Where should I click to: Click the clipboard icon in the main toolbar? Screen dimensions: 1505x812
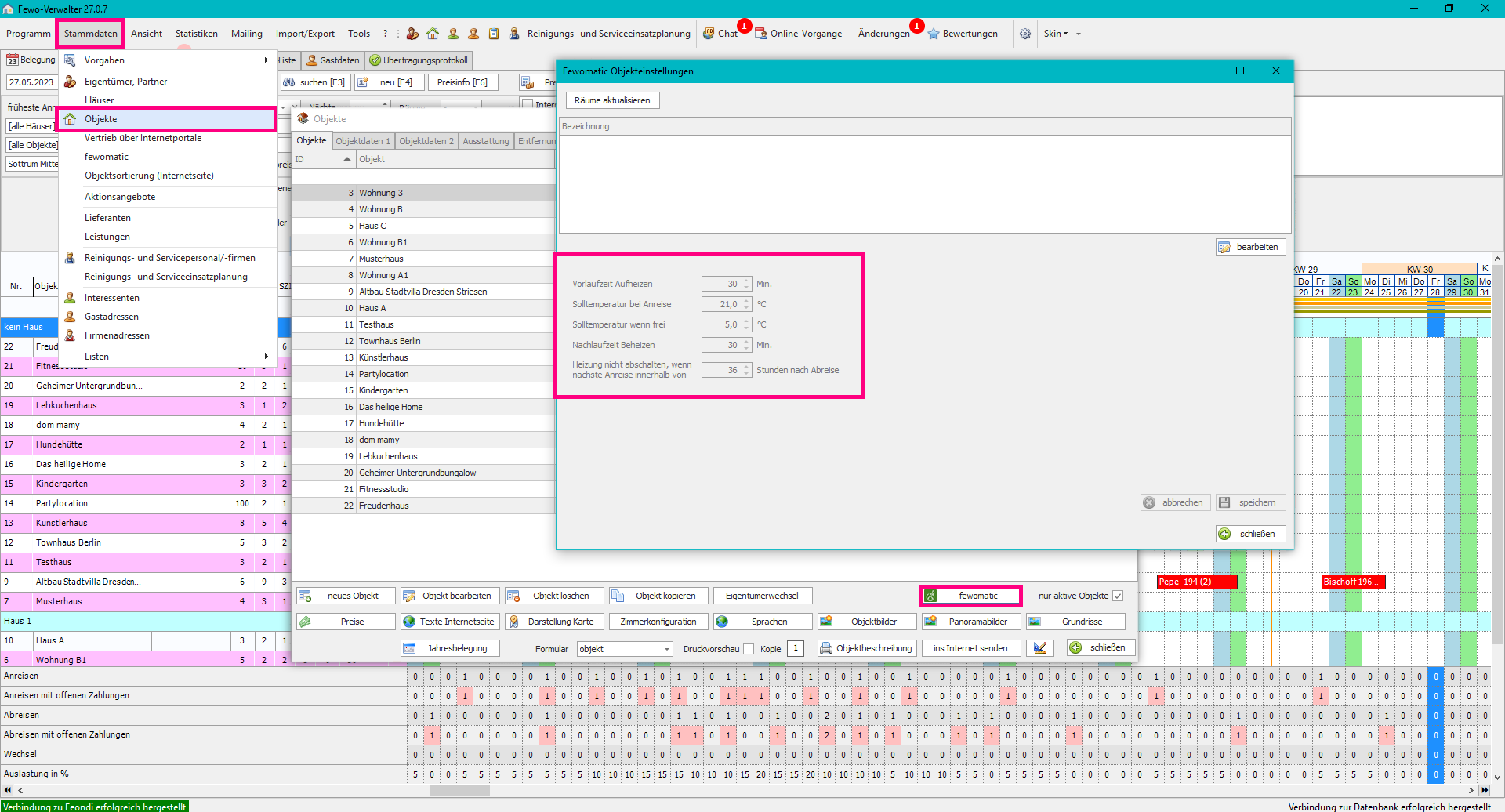click(494, 34)
